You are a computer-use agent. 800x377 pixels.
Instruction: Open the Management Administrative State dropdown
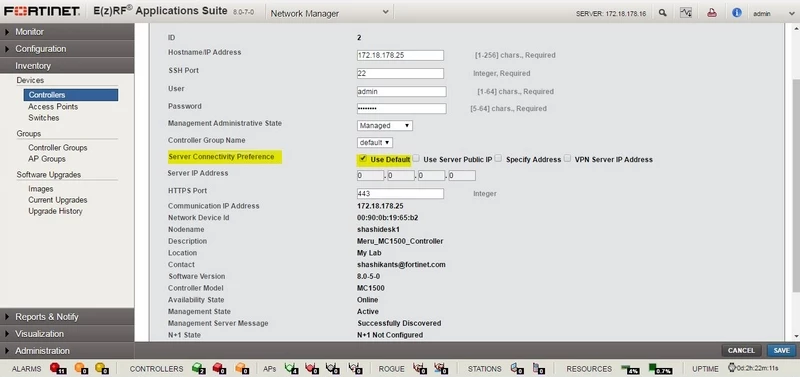tap(385, 125)
